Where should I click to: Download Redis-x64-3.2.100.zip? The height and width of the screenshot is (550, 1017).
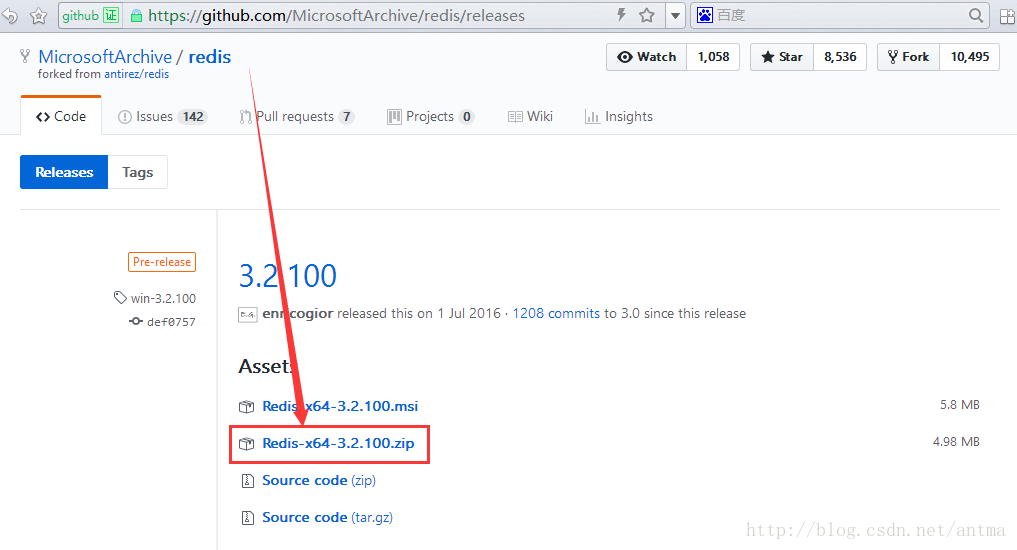click(x=338, y=444)
